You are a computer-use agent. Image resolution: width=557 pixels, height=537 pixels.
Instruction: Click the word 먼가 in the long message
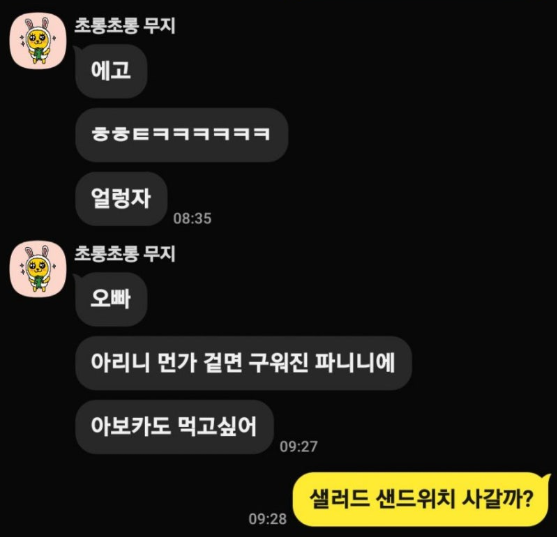tap(177, 363)
